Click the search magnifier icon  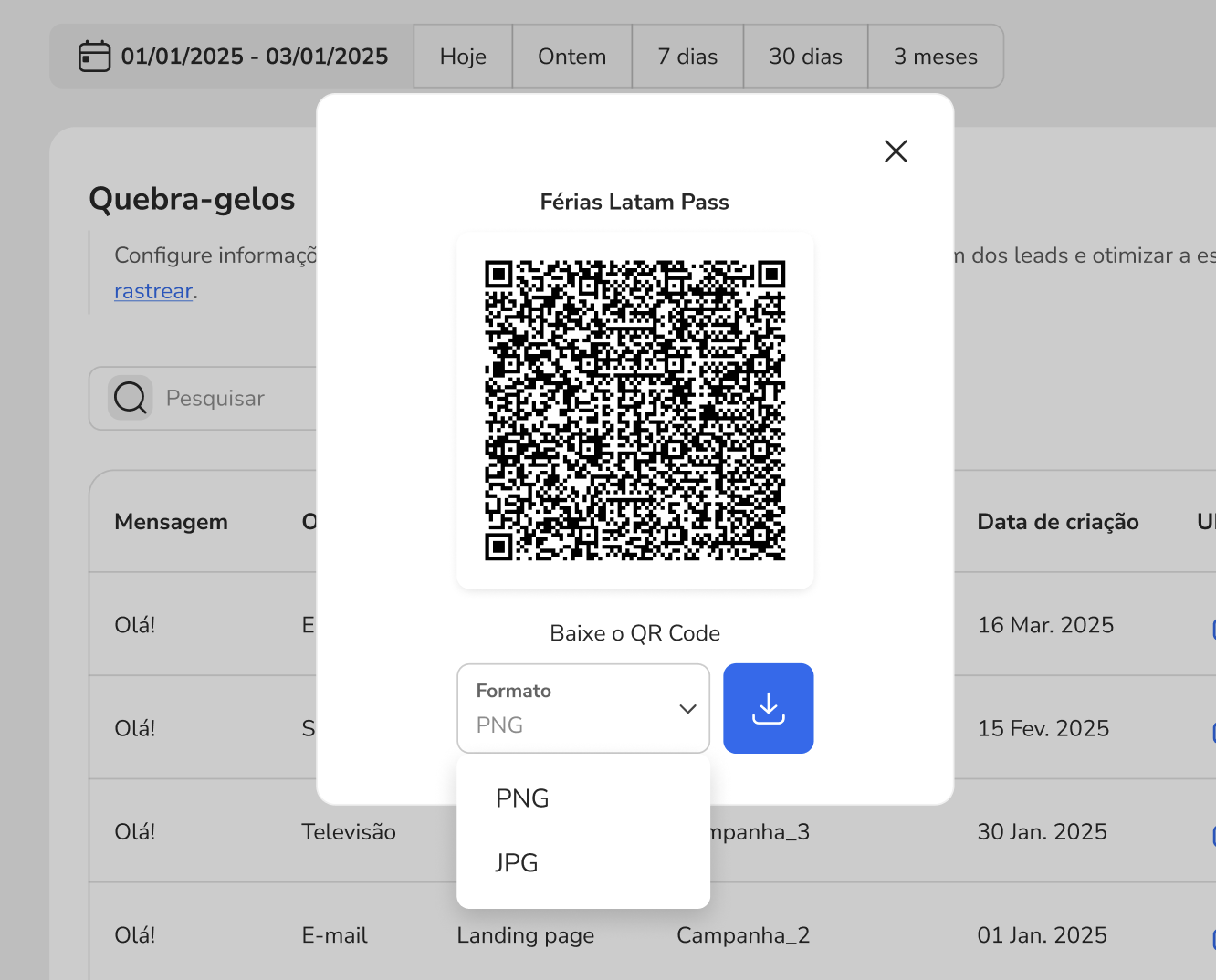pos(131,398)
